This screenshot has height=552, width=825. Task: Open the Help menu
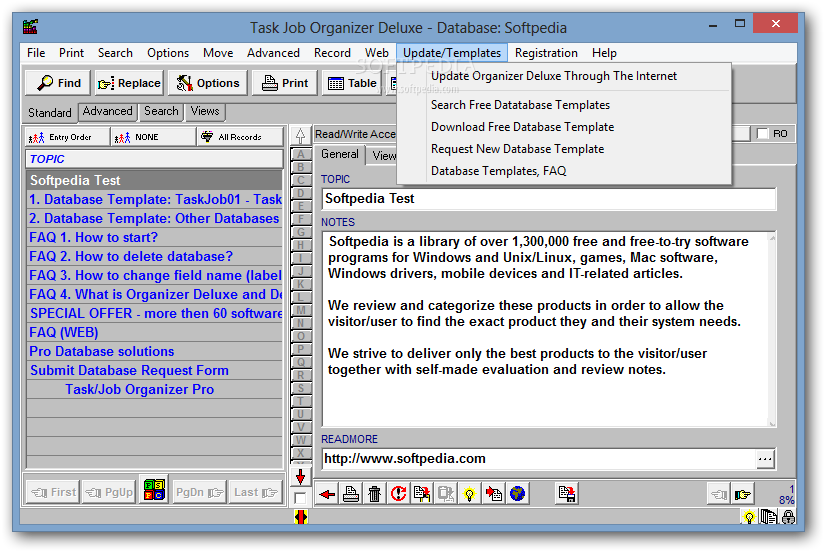(604, 53)
